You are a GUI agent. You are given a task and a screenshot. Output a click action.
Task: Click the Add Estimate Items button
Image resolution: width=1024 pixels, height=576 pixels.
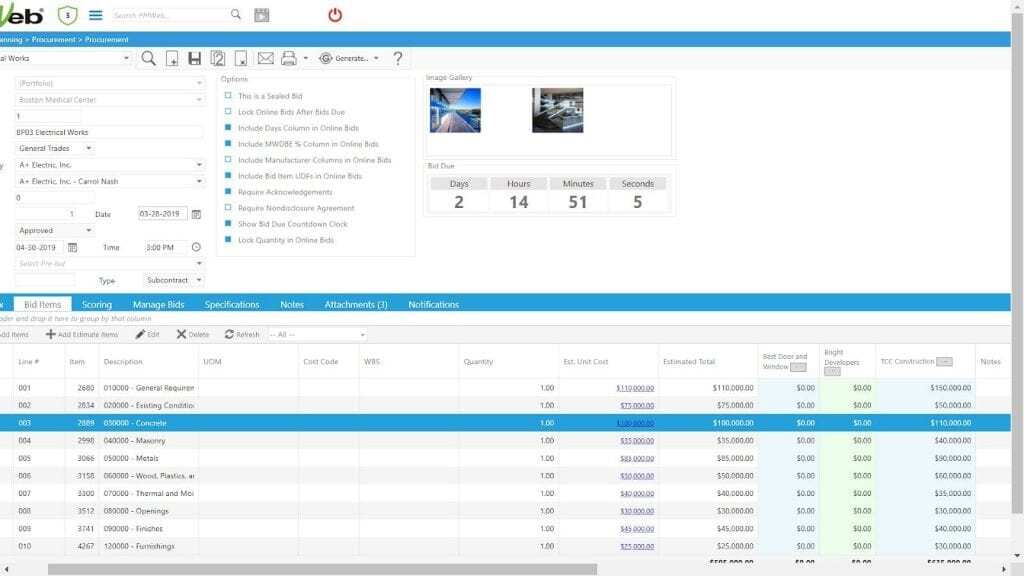(82, 334)
